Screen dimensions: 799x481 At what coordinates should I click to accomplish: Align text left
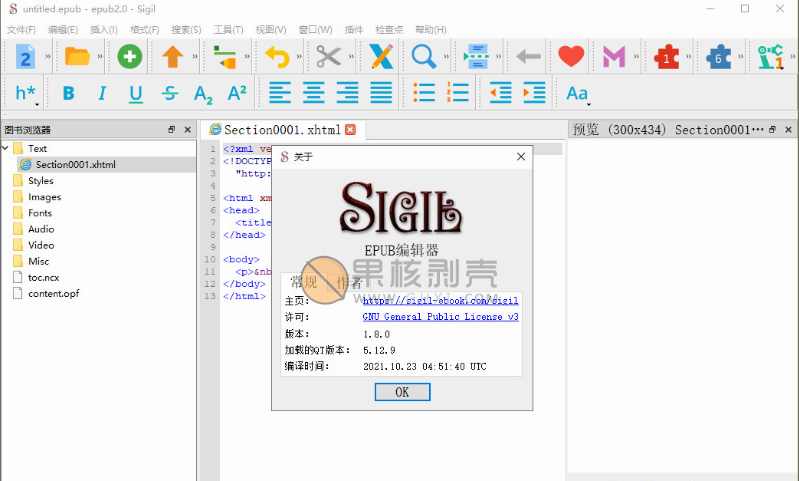point(280,93)
